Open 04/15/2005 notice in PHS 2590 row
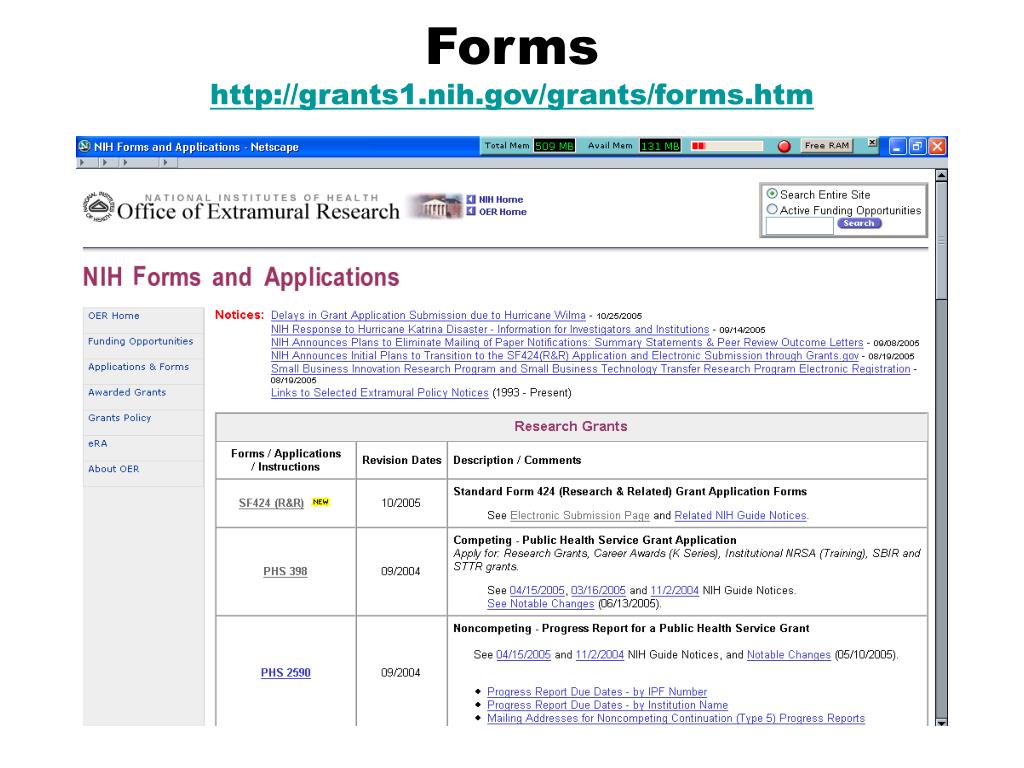 pyautogui.click(x=524, y=654)
